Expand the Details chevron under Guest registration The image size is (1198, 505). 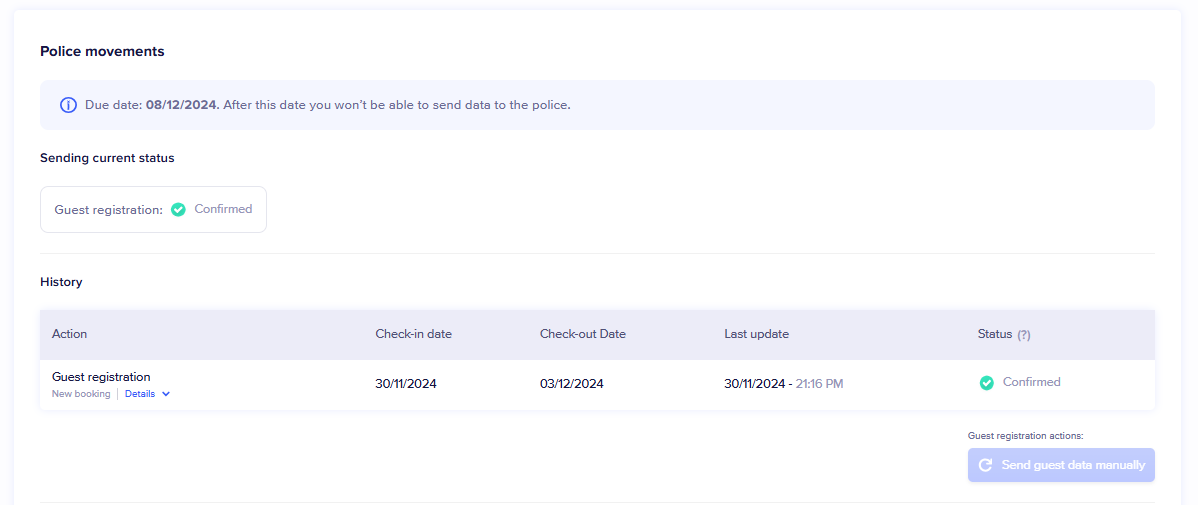click(166, 394)
